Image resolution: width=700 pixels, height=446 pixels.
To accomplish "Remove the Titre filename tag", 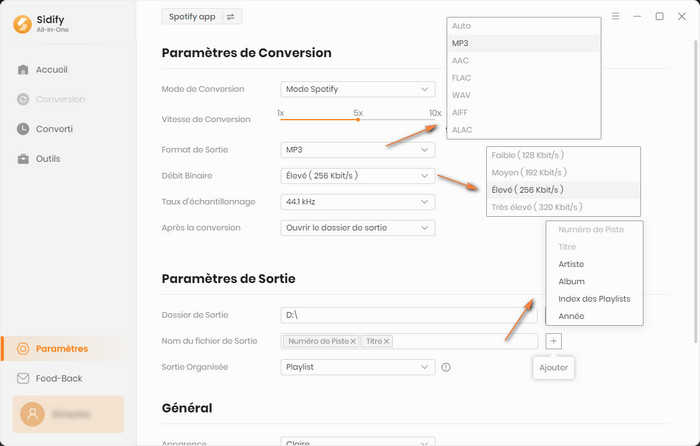I will 387,342.
